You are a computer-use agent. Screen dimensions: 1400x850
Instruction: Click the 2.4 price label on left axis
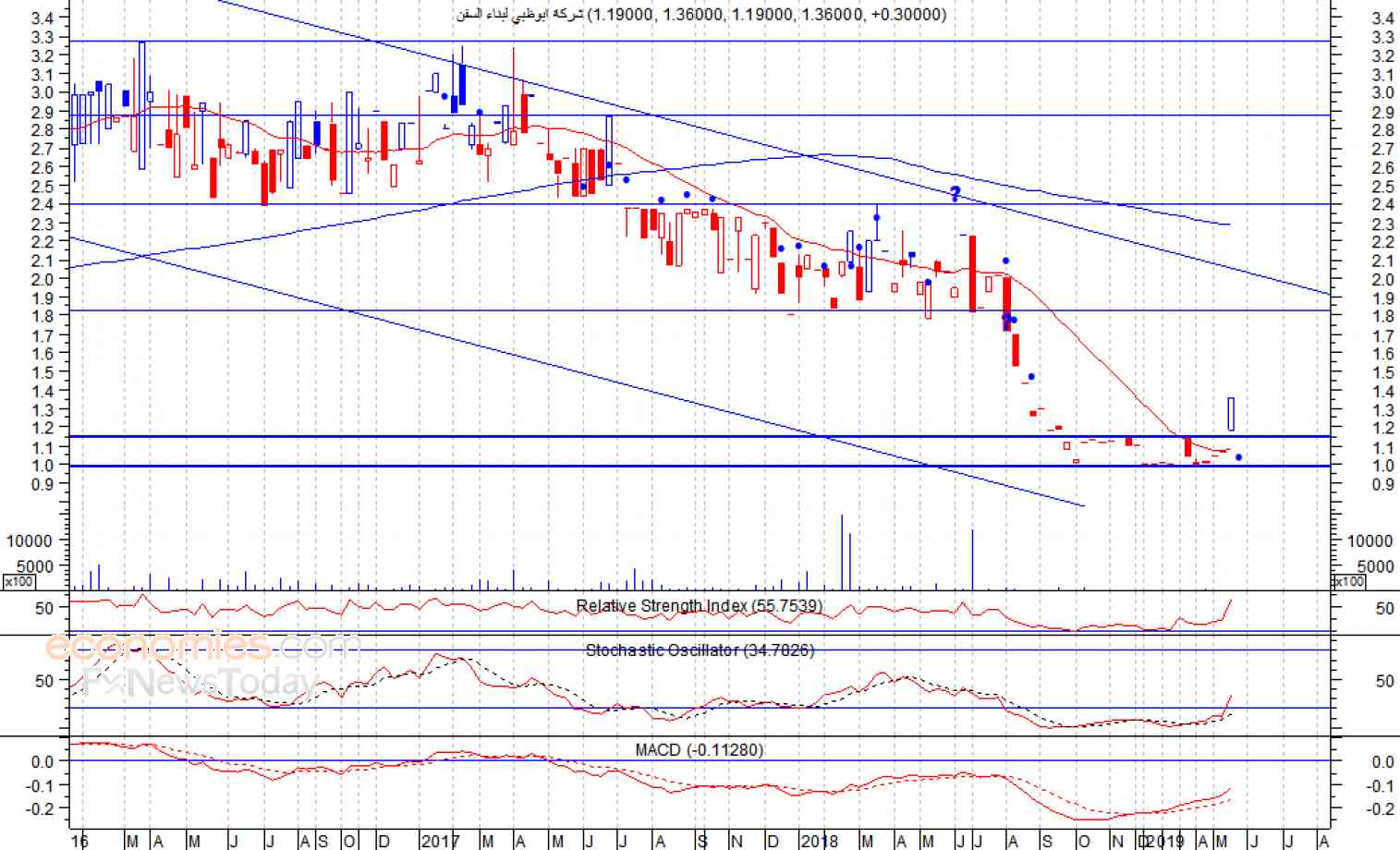point(43,204)
